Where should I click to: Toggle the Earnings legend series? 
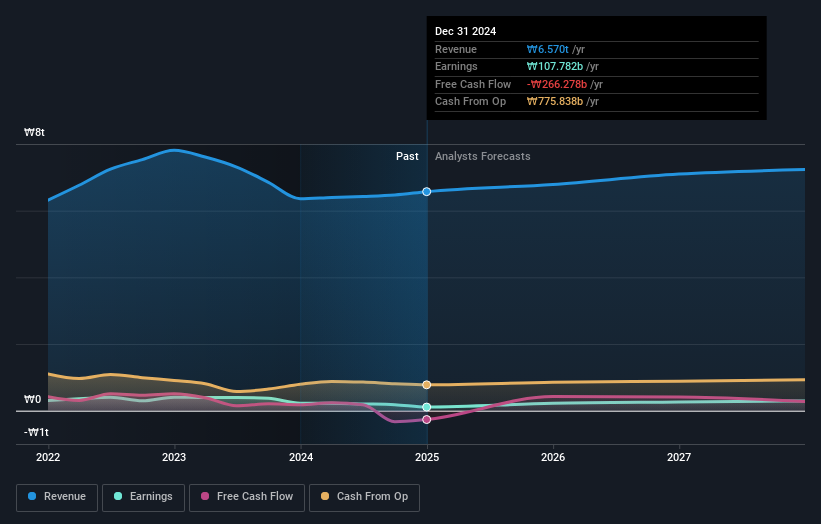point(143,497)
